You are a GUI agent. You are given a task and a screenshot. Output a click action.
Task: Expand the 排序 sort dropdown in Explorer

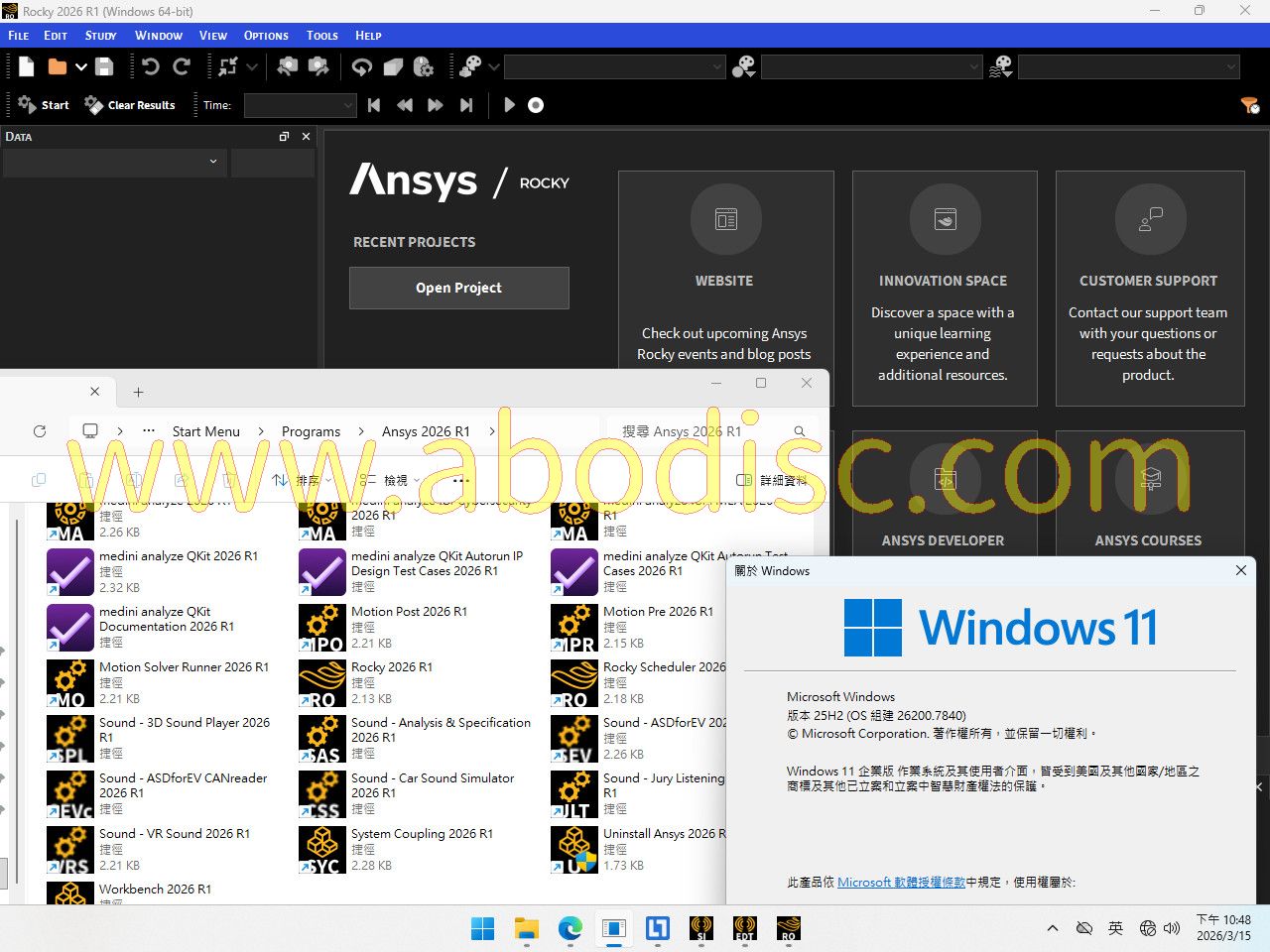[x=302, y=480]
